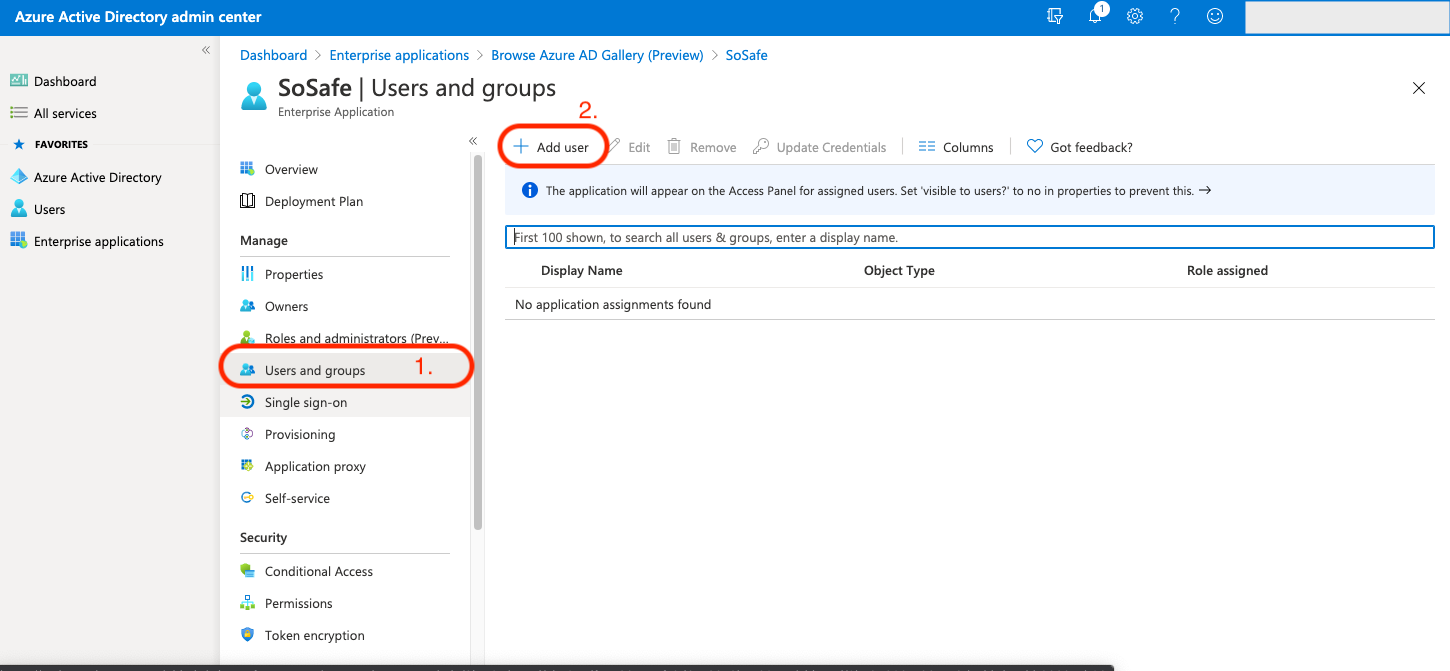Open Token encryption under Security

(x=315, y=635)
